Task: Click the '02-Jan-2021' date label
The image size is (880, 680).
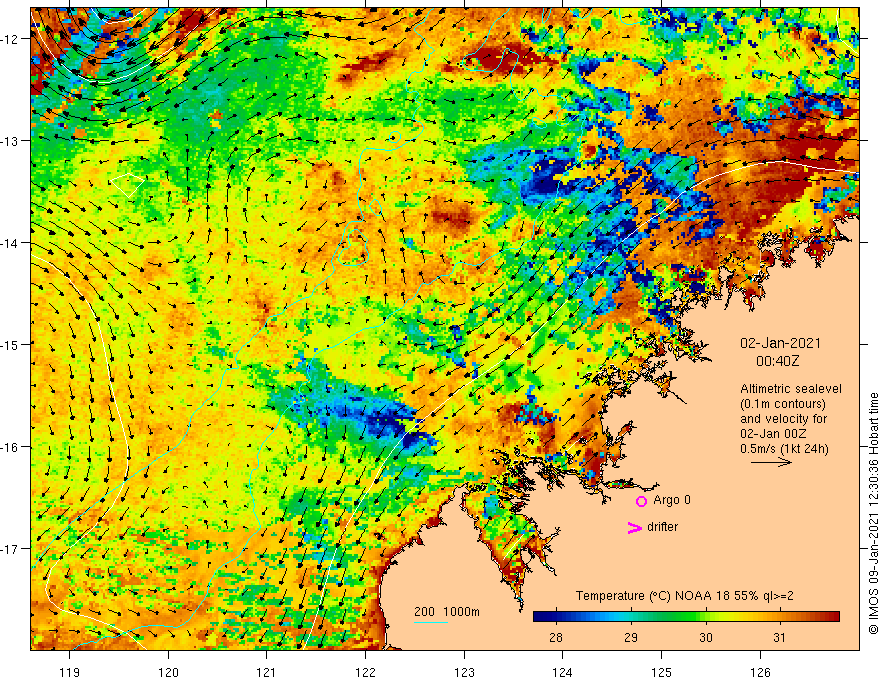Action: (780, 343)
